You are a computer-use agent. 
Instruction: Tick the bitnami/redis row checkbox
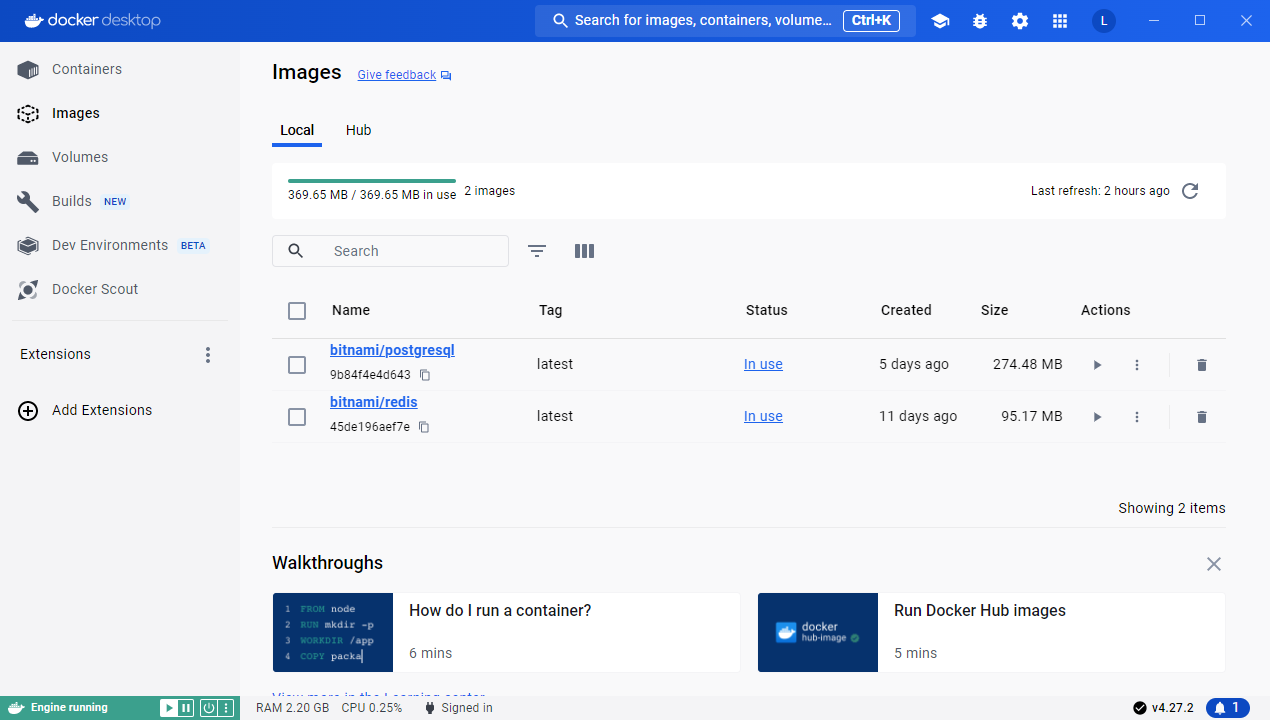point(297,417)
